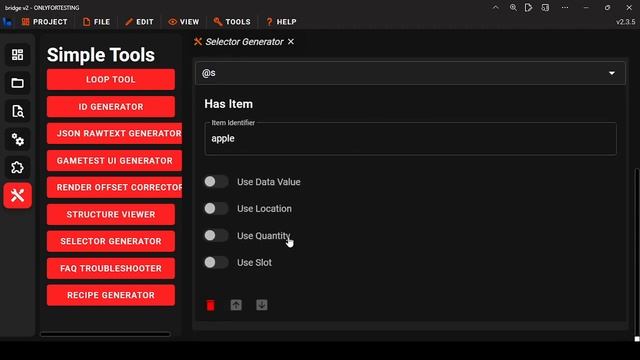Click the zoom magnifier icon in title bar
The height and width of the screenshot is (360, 640).
[513, 7]
